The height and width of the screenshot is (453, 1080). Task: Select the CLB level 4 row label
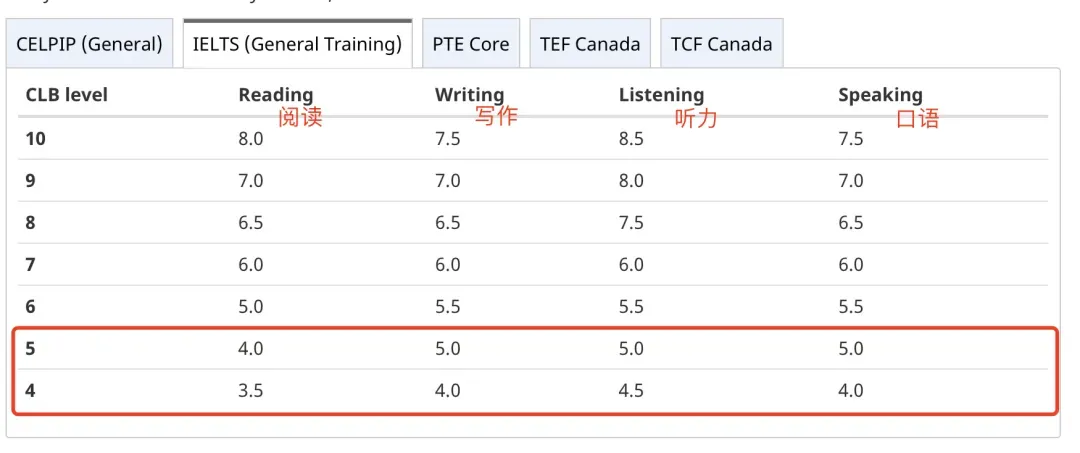click(31, 390)
